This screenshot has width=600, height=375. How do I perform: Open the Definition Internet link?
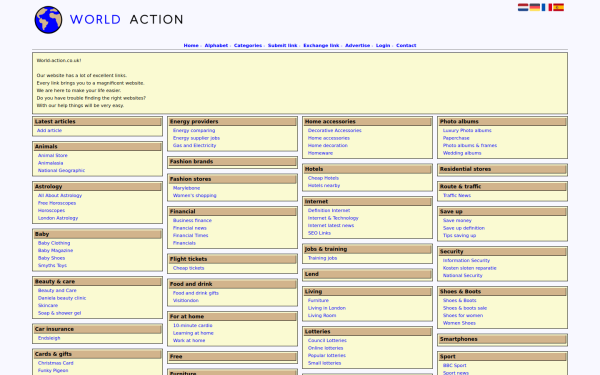(329, 210)
